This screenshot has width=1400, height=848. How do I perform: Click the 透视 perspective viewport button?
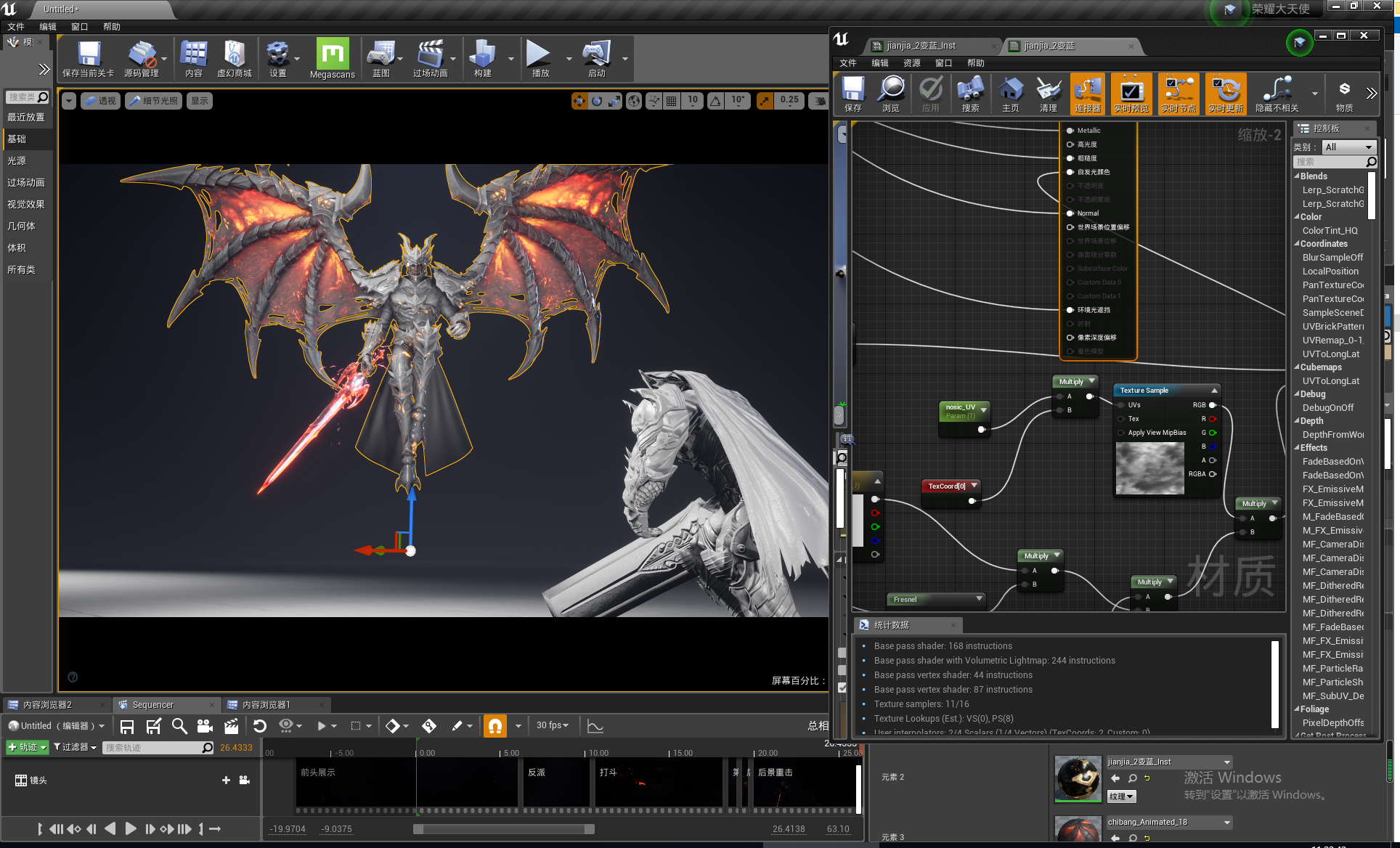(x=100, y=101)
